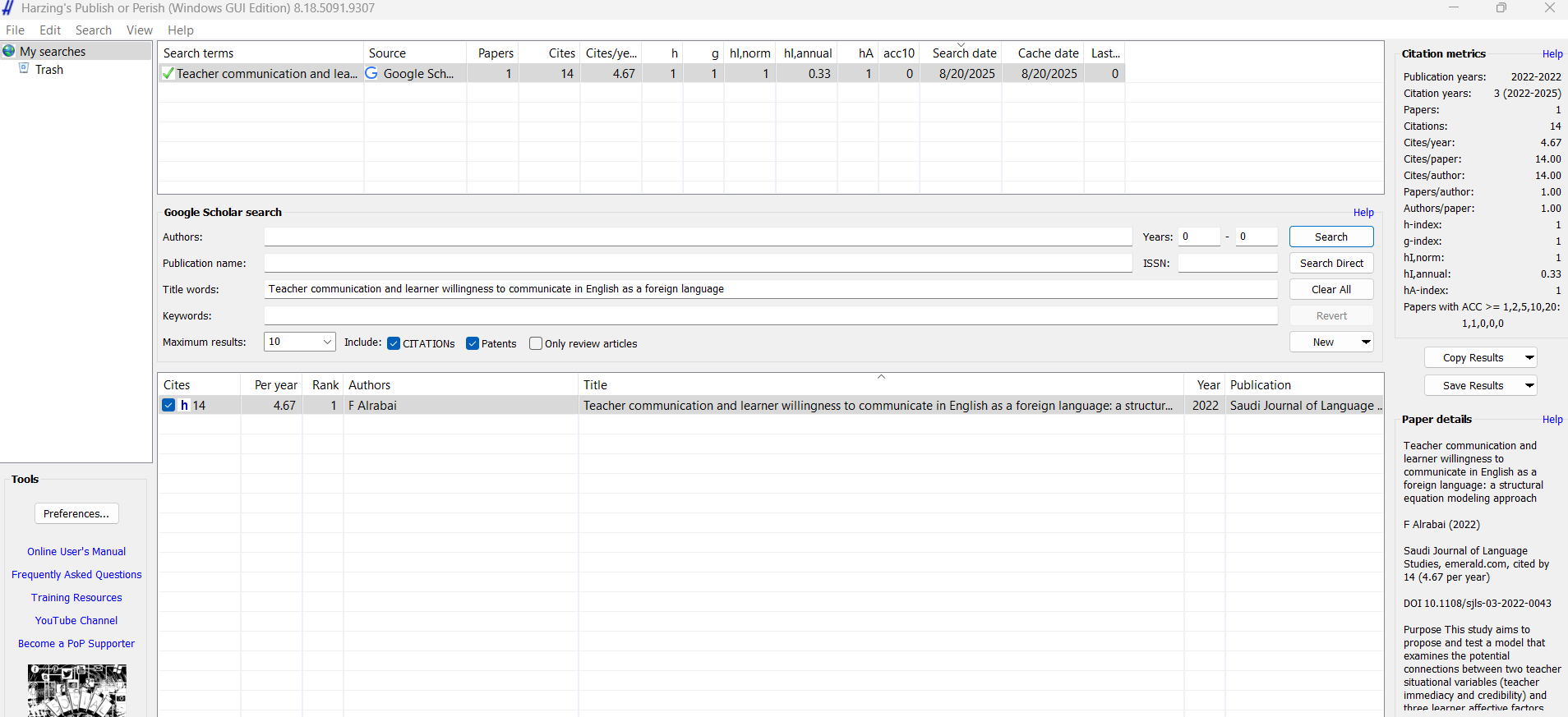Click the Publish or Perish app icon in title bar

[8, 8]
